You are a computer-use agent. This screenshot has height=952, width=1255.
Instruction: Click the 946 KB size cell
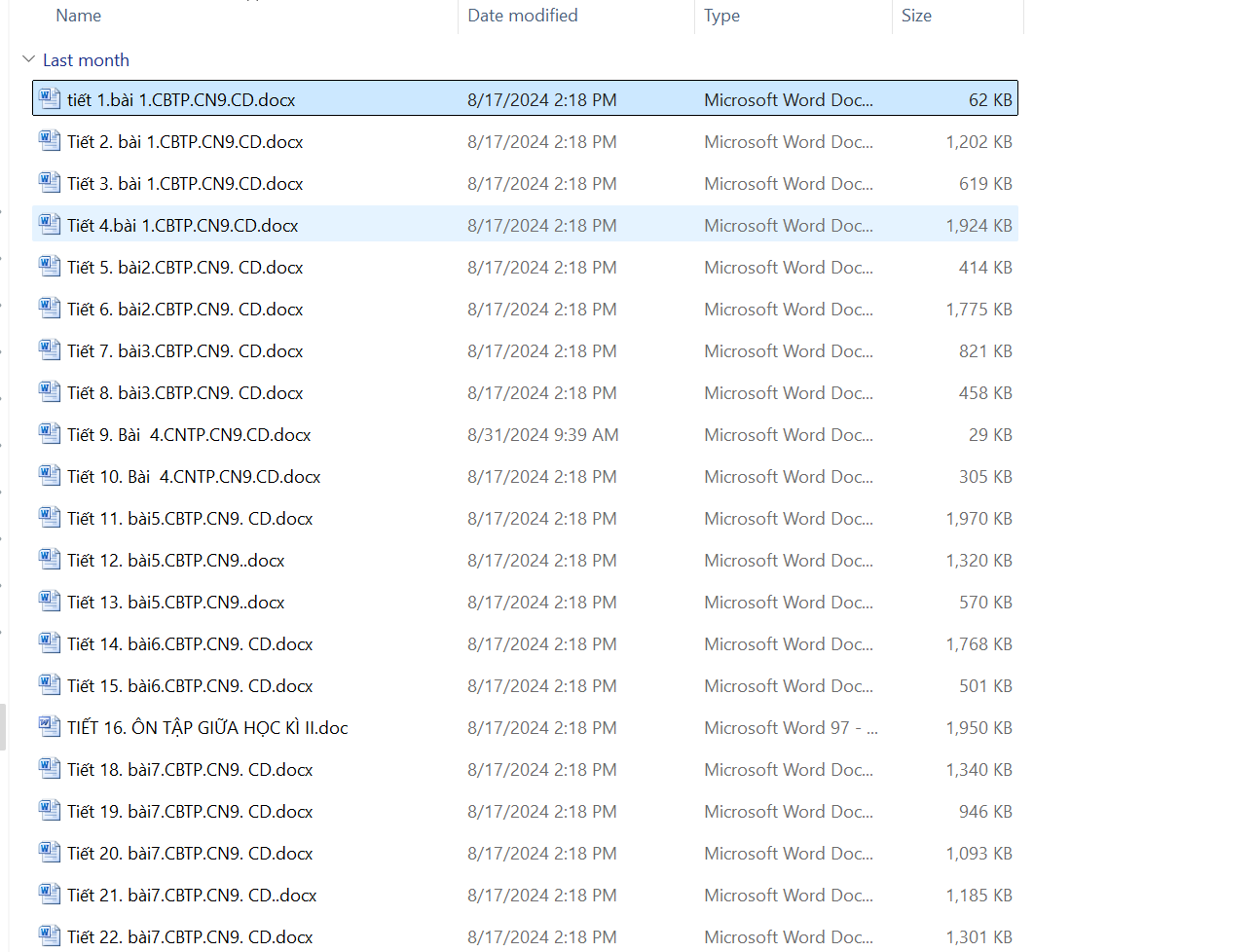[985, 812]
